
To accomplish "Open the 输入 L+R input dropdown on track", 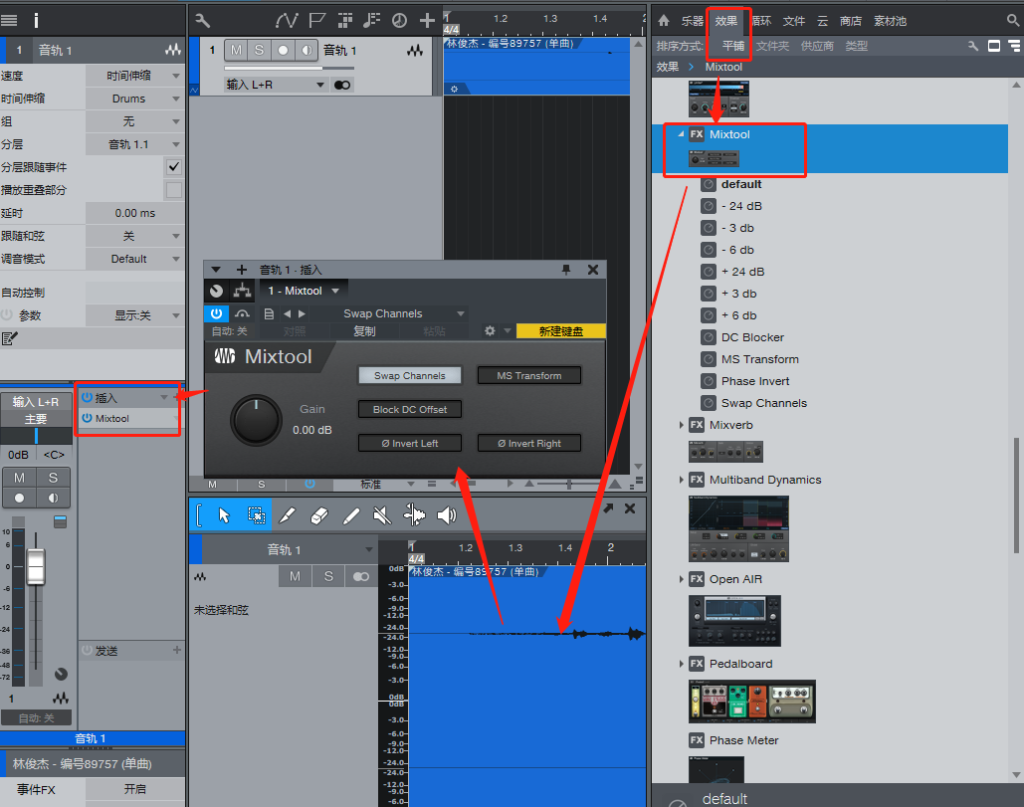I will coord(275,85).
